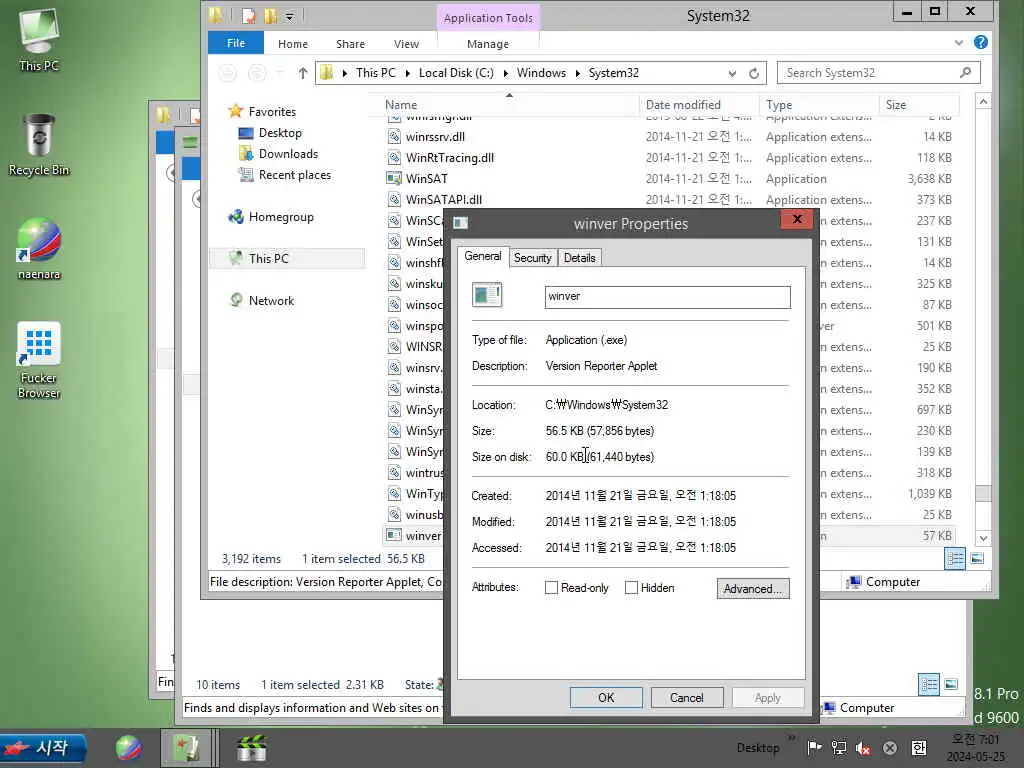
Task: Select the winrssrv.dll file
Action: click(x=435, y=137)
